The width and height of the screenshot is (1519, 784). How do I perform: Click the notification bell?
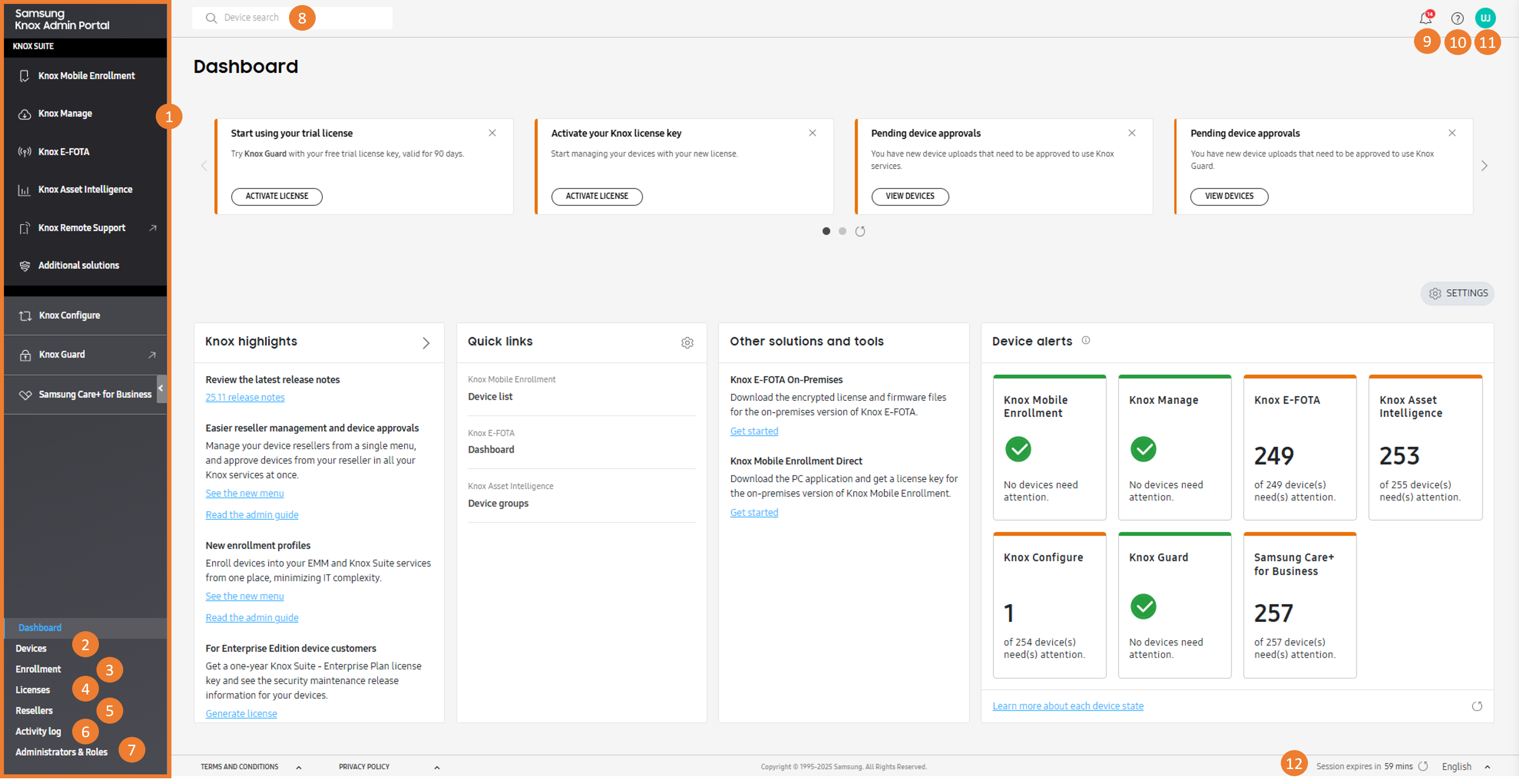coord(1425,18)
